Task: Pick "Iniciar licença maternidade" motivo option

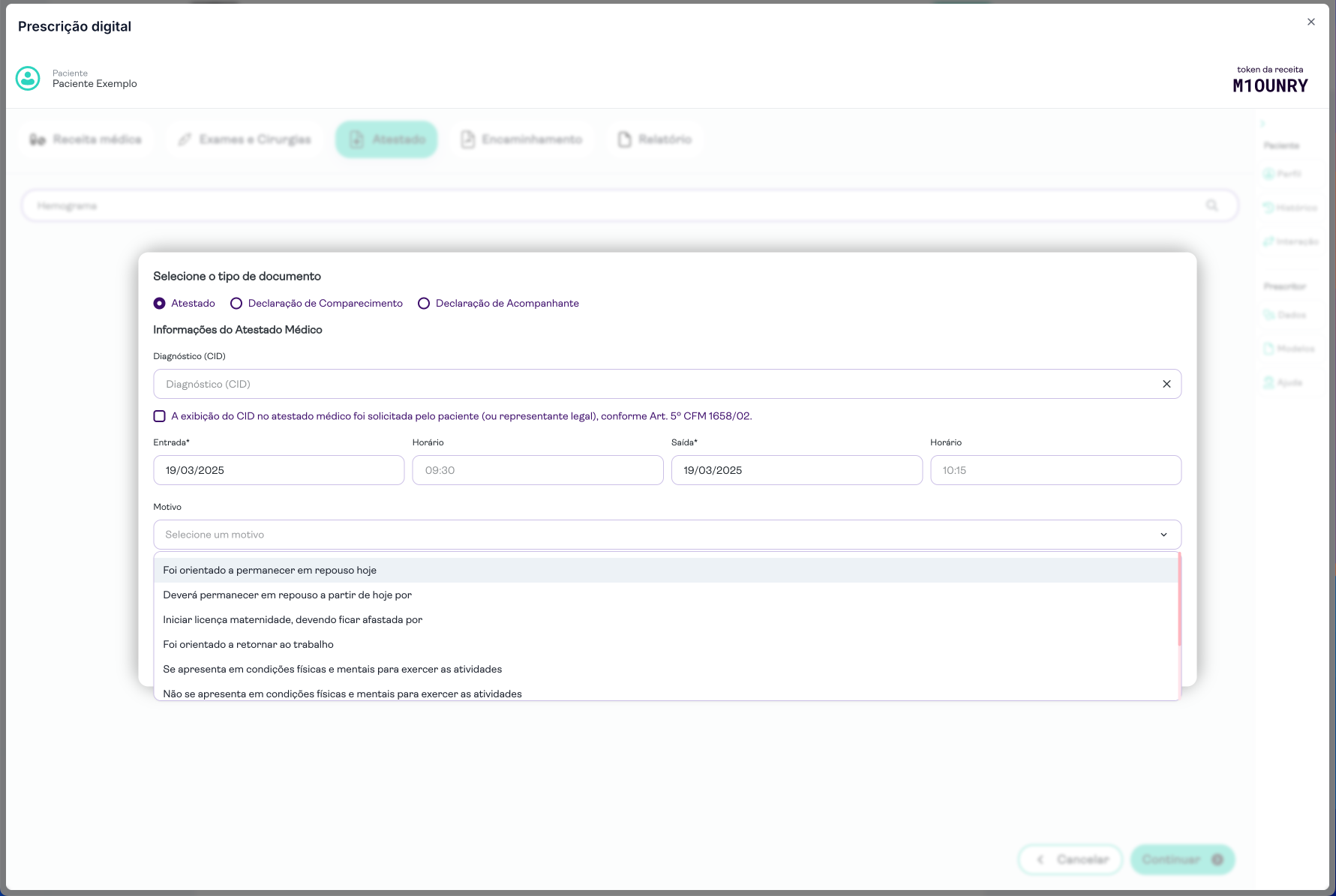Action: pyautogui.click(x=293, y=619)
